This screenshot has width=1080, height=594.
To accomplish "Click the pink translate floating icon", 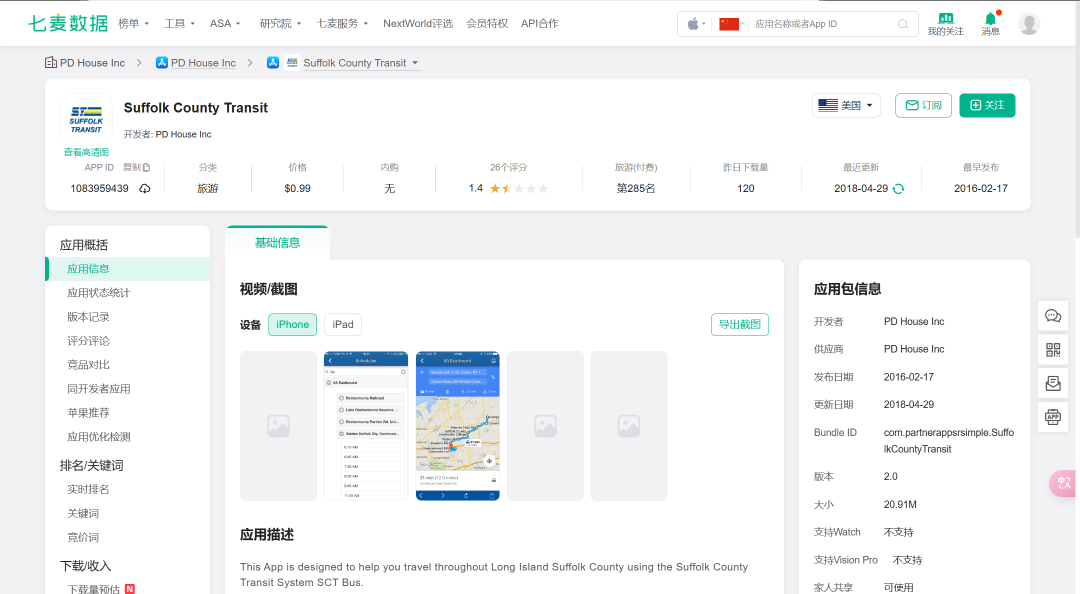I will [1063, 483].
